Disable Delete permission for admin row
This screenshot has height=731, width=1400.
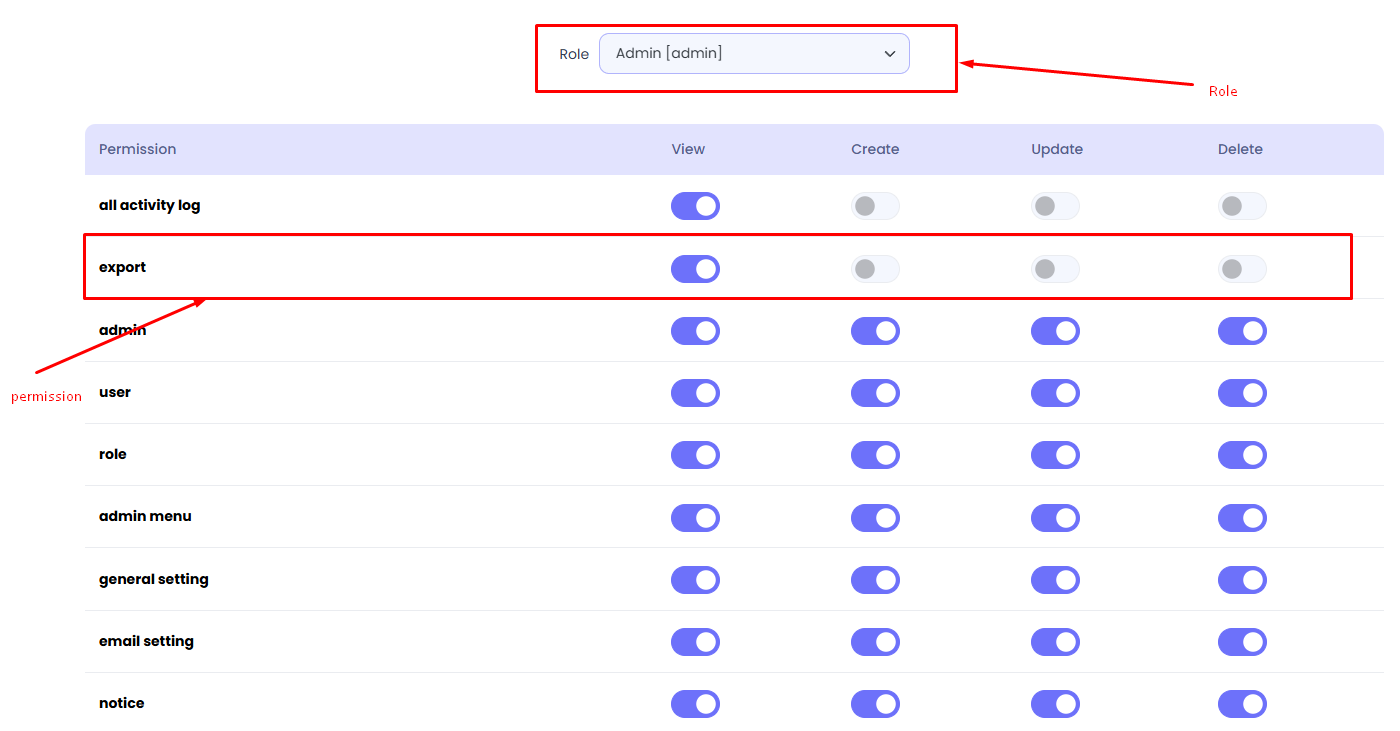(x=1242, y=331)
